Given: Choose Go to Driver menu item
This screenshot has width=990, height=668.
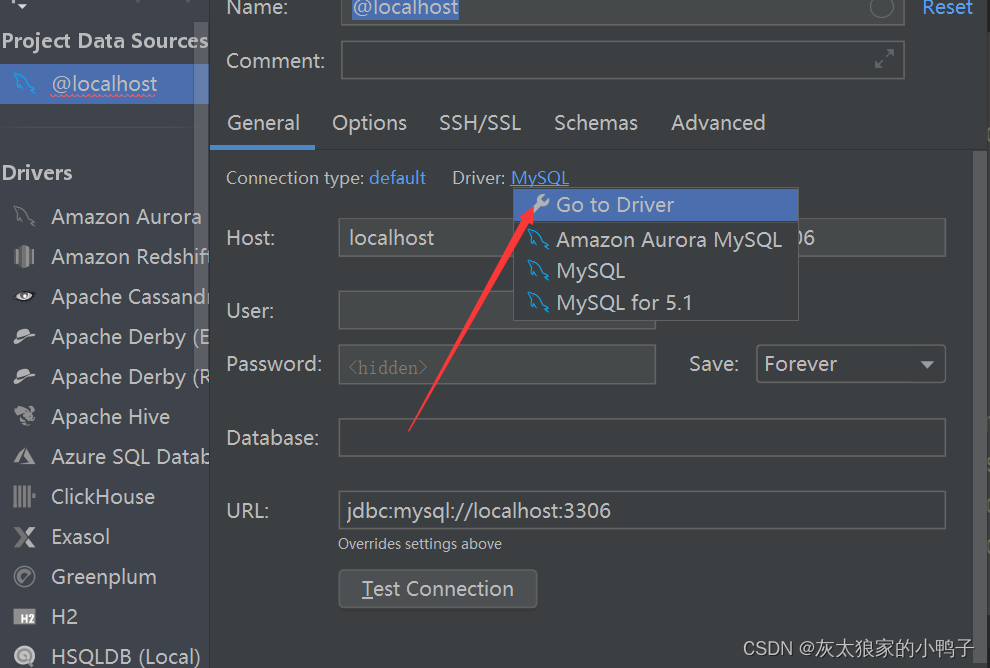Looking at the screenshot, I should click(656, 205).
